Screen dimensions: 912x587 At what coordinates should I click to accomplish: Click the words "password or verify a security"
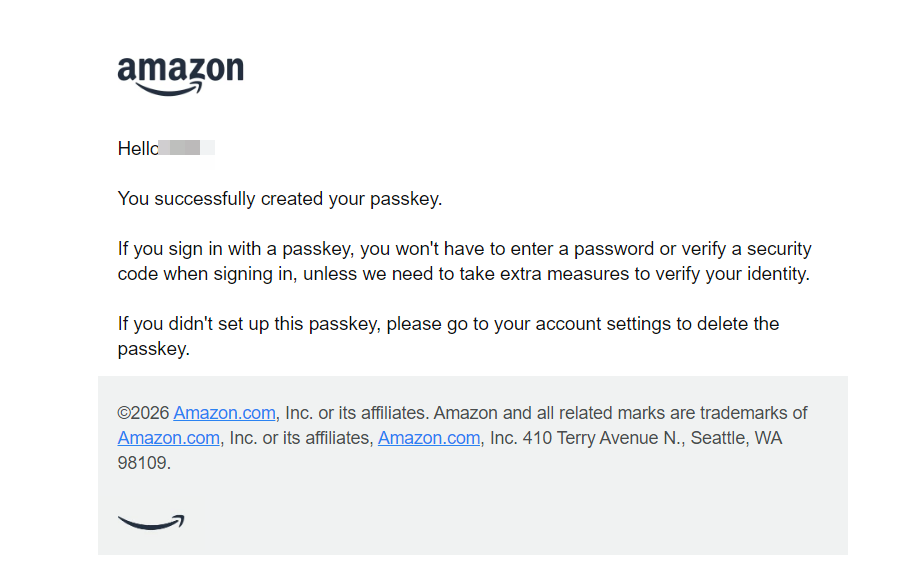693,249
